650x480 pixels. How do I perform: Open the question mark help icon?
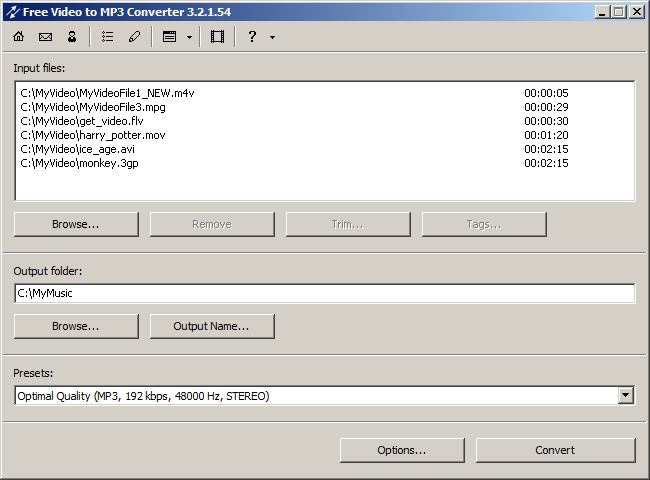[x=252, y=37]
